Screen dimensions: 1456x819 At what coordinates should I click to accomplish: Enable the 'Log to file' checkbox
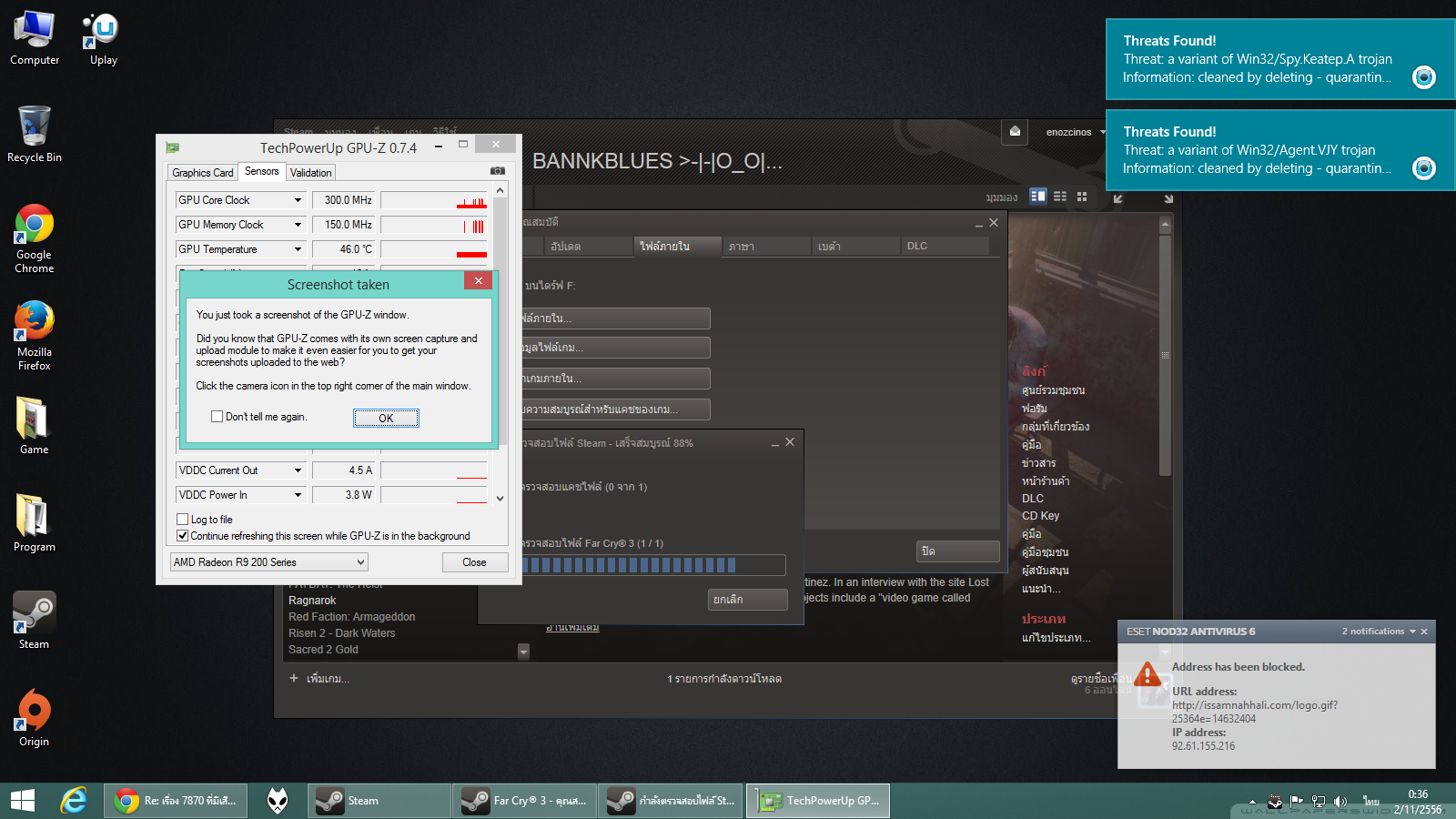(183, 520)
